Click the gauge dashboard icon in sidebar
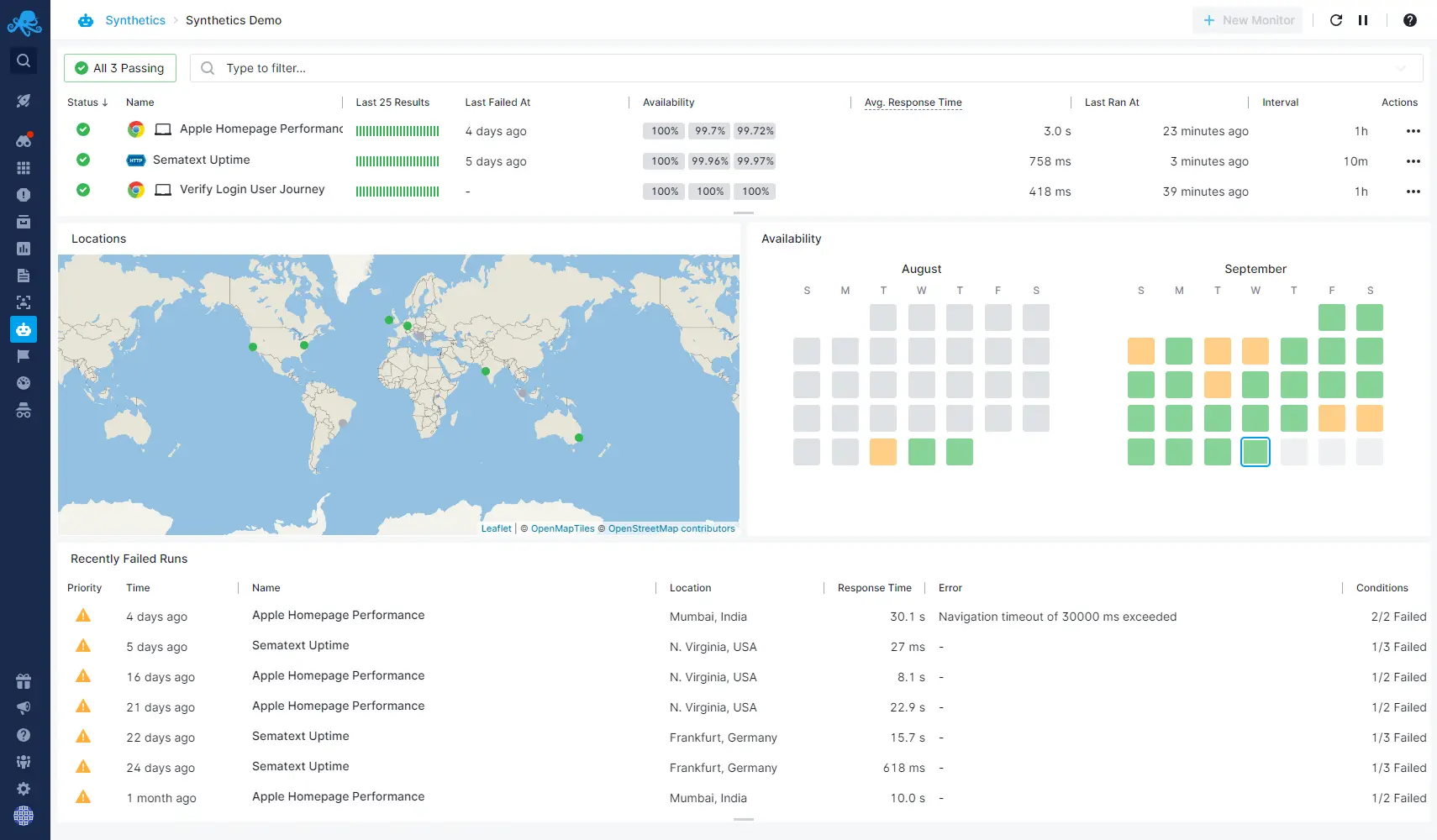 tap(24, 383)
